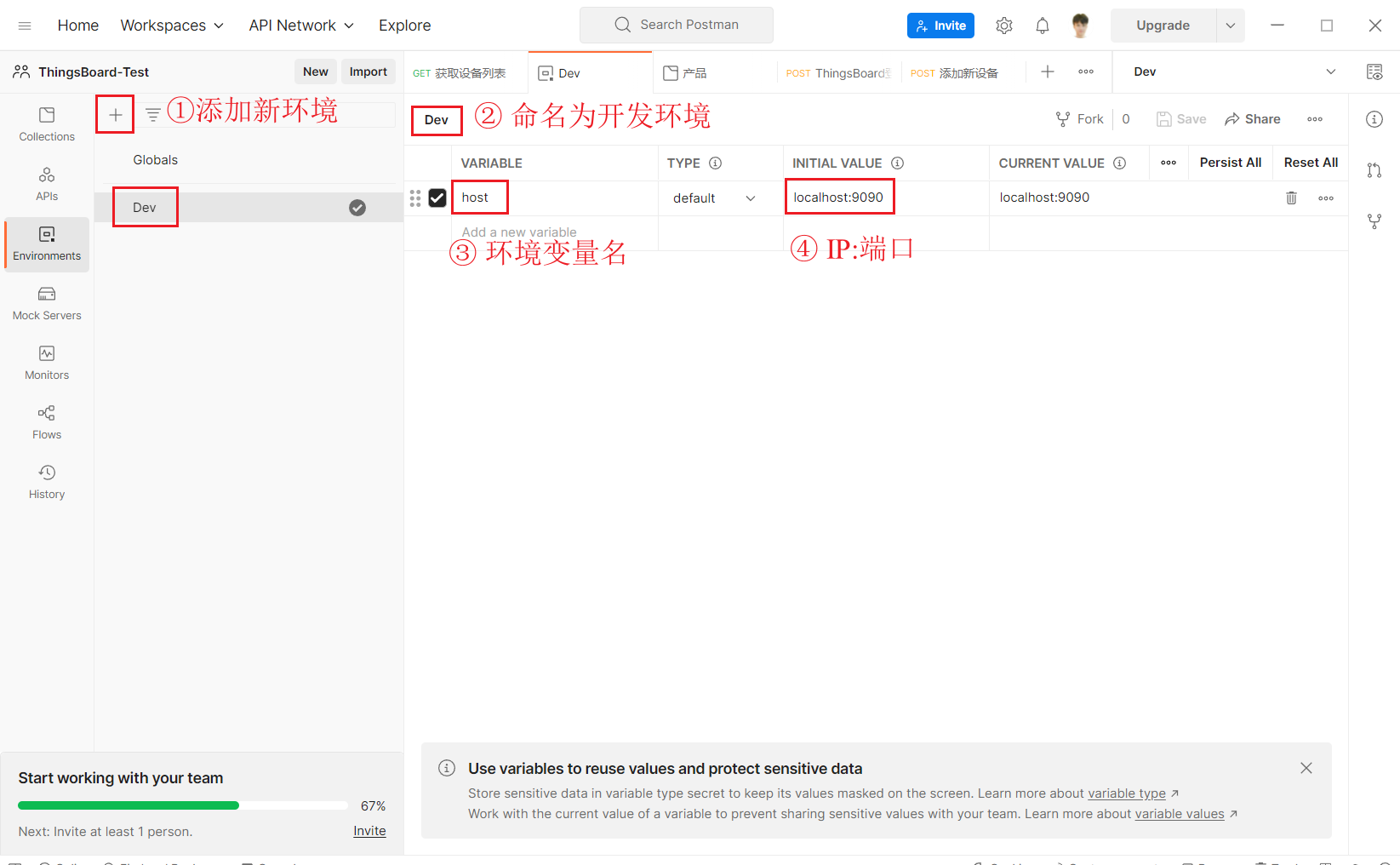This screenshot has width=1400, height=865.
Task: Dismiss the variables info banner
Action: tap(1306, 768)
